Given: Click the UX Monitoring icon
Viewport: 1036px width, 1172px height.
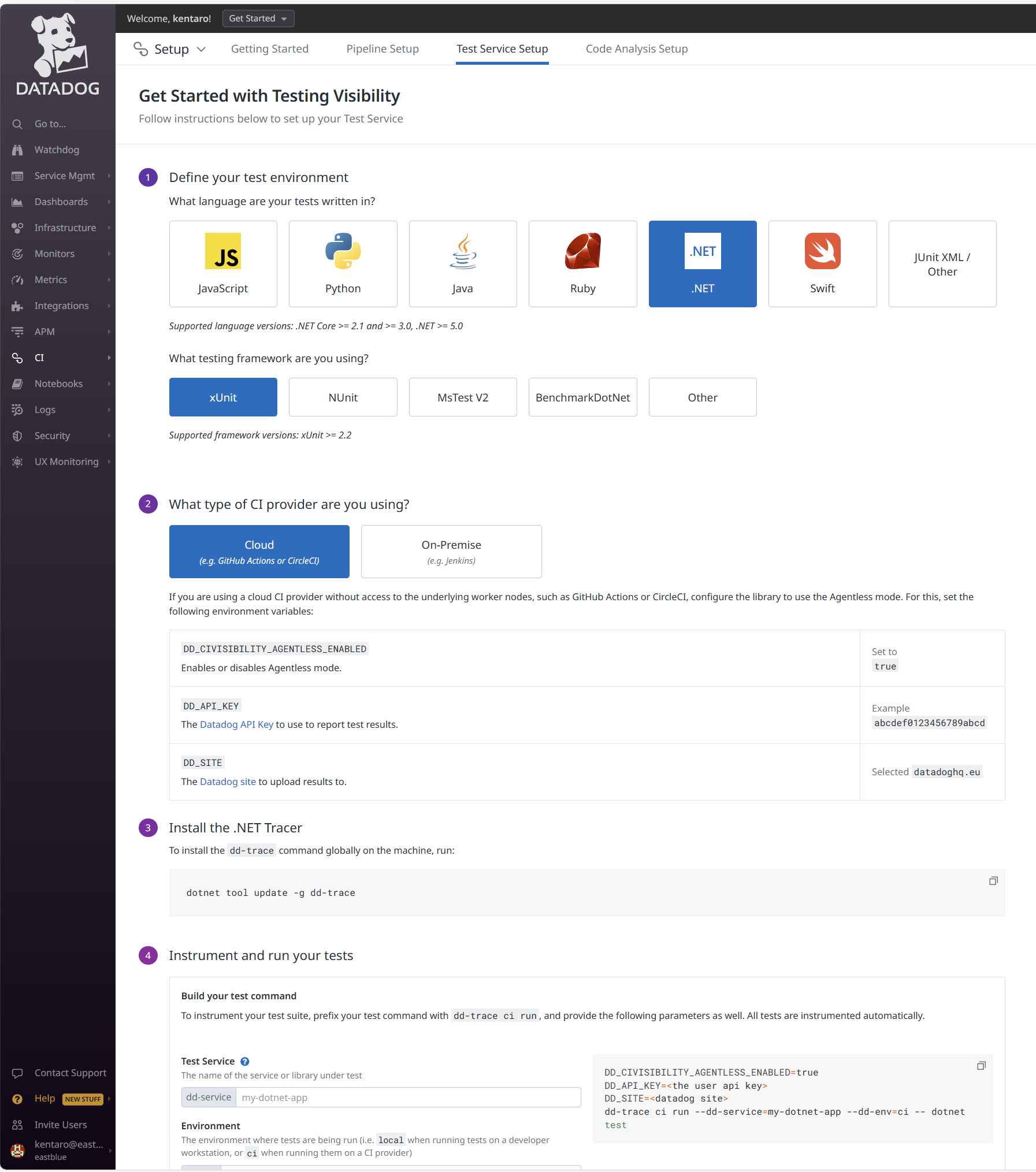Looking at the screenshot, I should click(x=17, y=462).
